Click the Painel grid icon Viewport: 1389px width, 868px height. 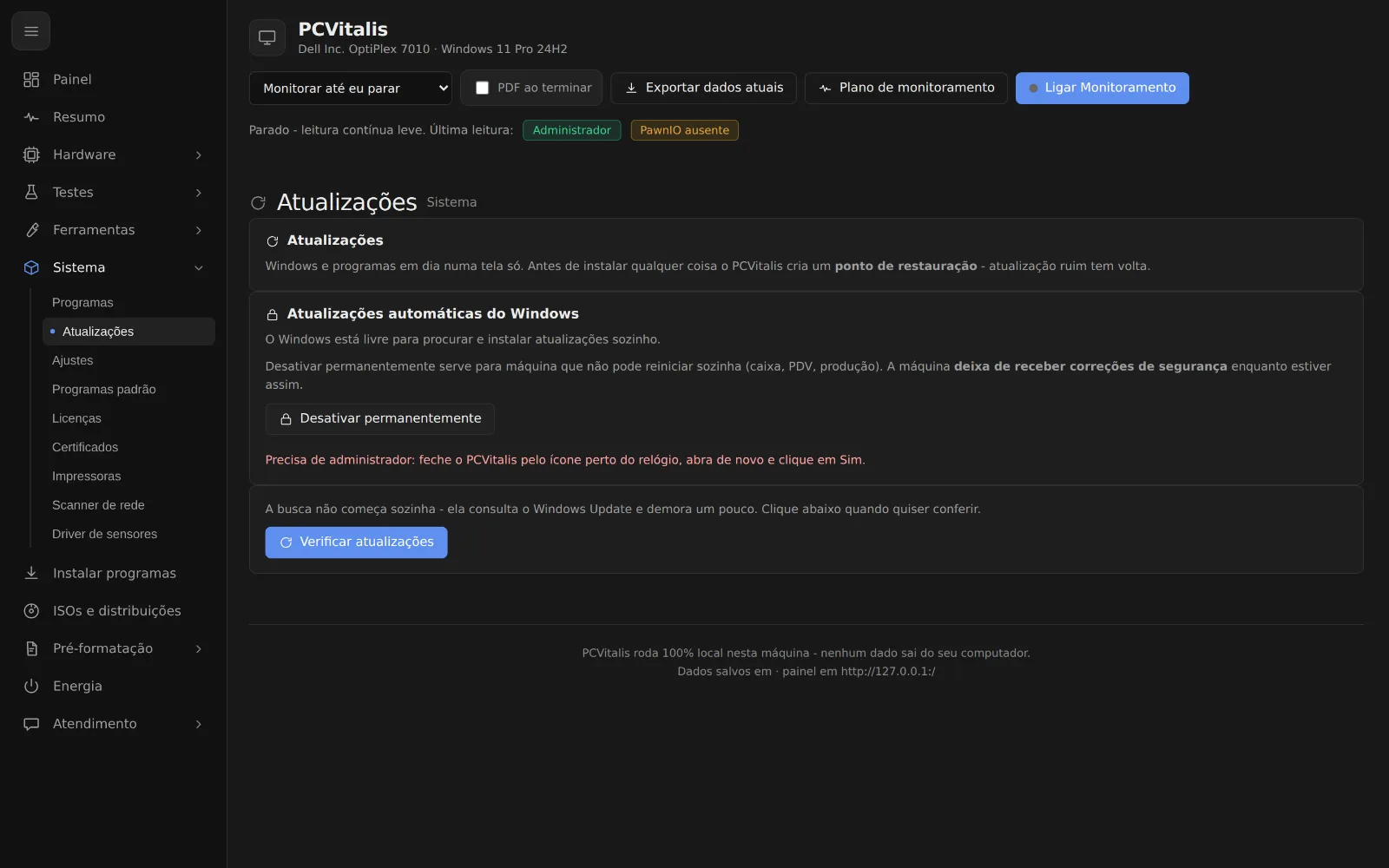tap(31, 80)
